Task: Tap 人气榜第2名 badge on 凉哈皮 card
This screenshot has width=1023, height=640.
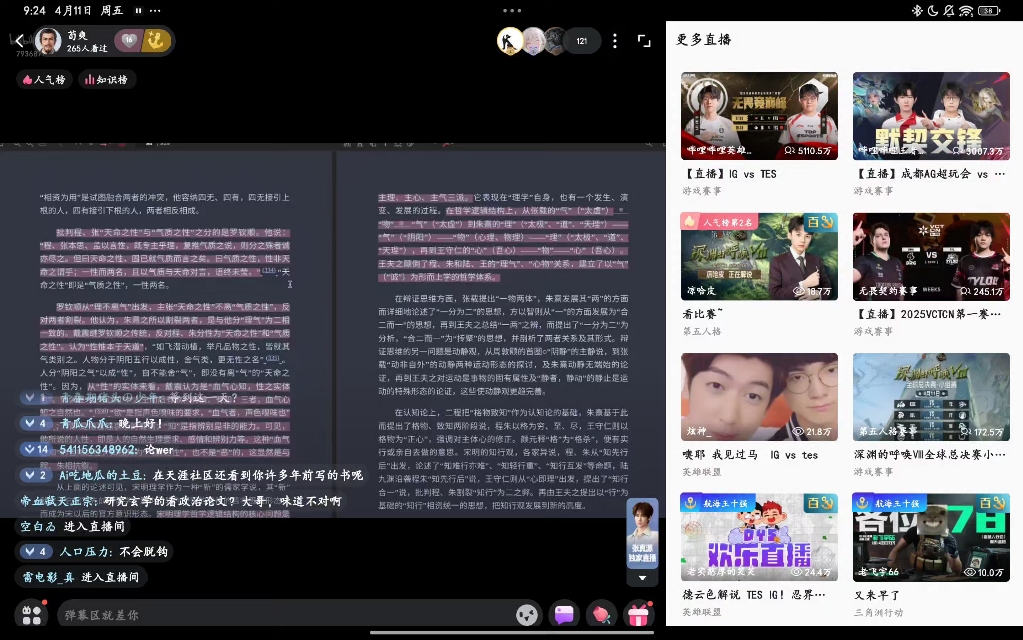Action: [x=718, y=222]
